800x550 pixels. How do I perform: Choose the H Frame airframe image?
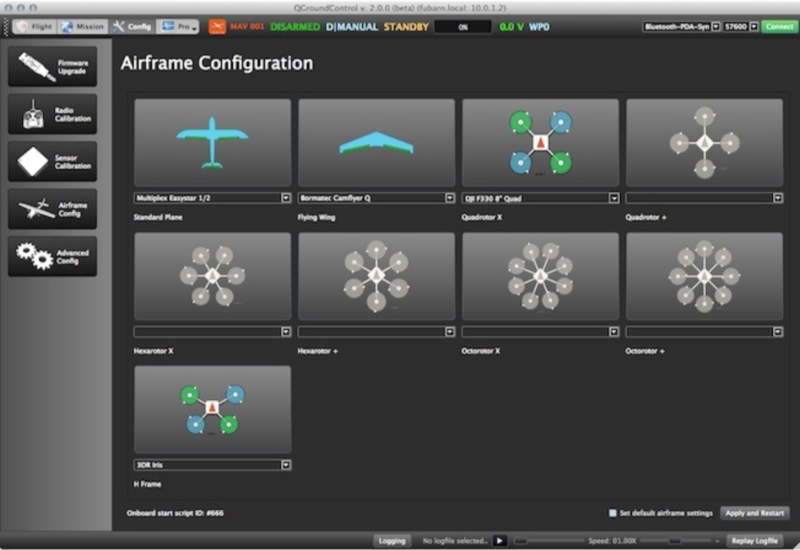212,409
